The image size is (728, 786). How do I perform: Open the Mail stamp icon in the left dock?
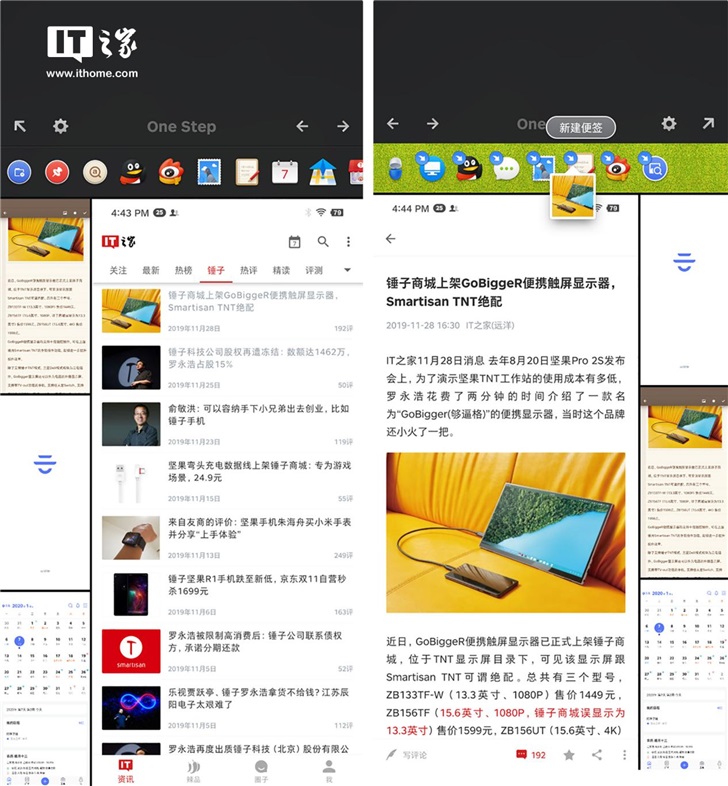209,172
